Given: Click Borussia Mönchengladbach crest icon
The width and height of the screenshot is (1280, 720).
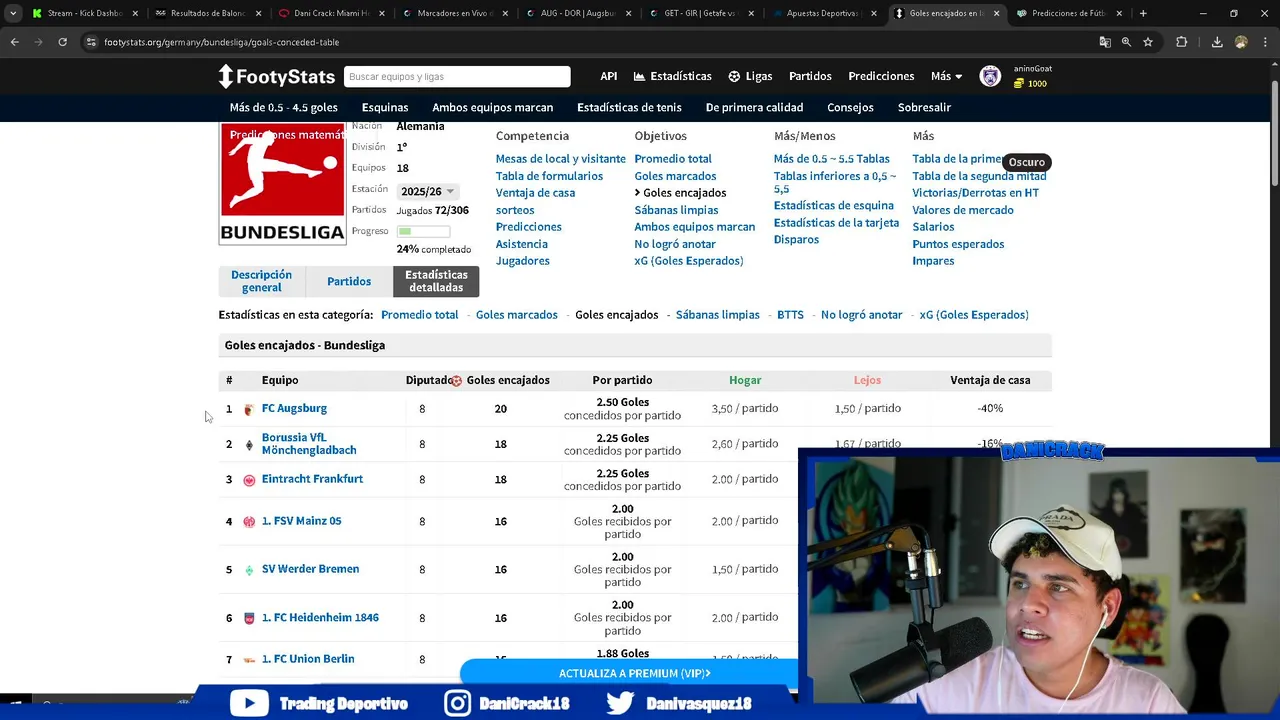Looking at the screenshot, I should [x=249, y=445].
